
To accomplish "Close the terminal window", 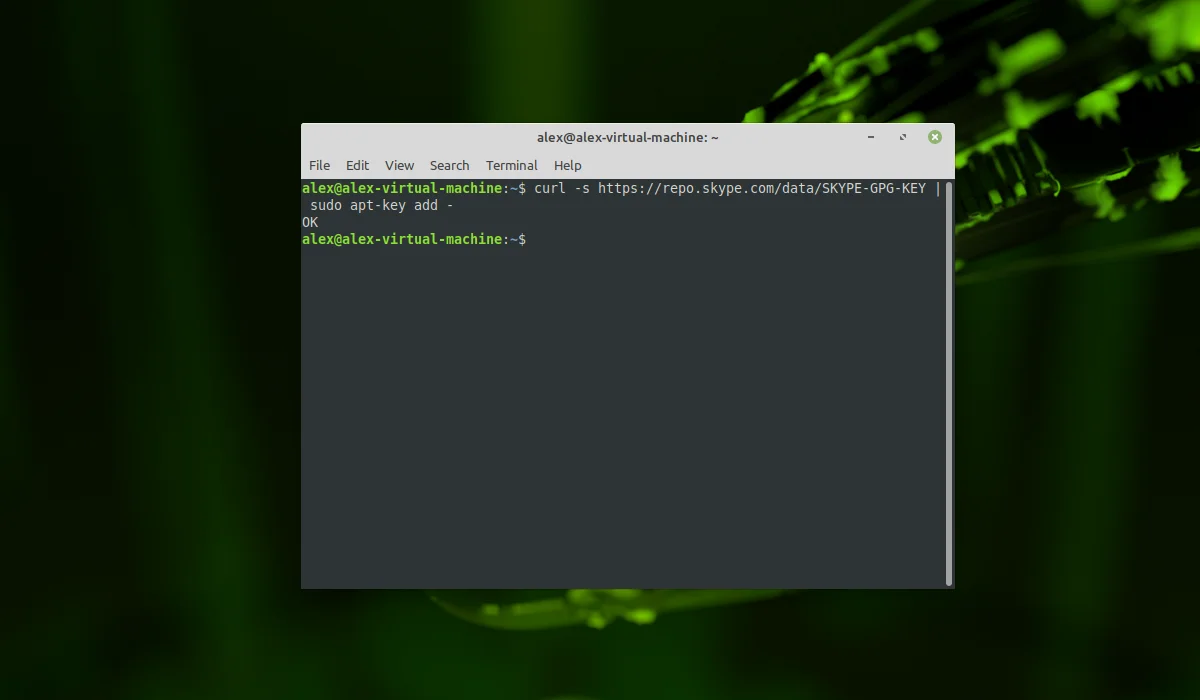I will pos(934,137).
